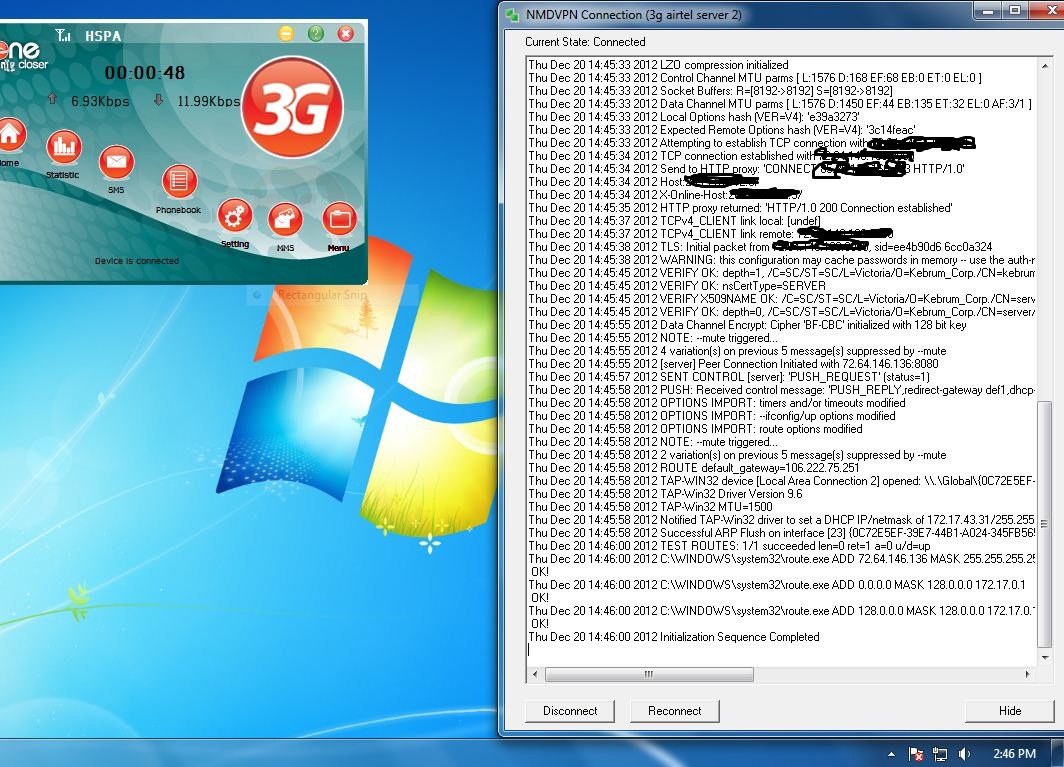Click Reconnect in NMDVPN window
Screen dimensions: 1064x767
(674, 711)
